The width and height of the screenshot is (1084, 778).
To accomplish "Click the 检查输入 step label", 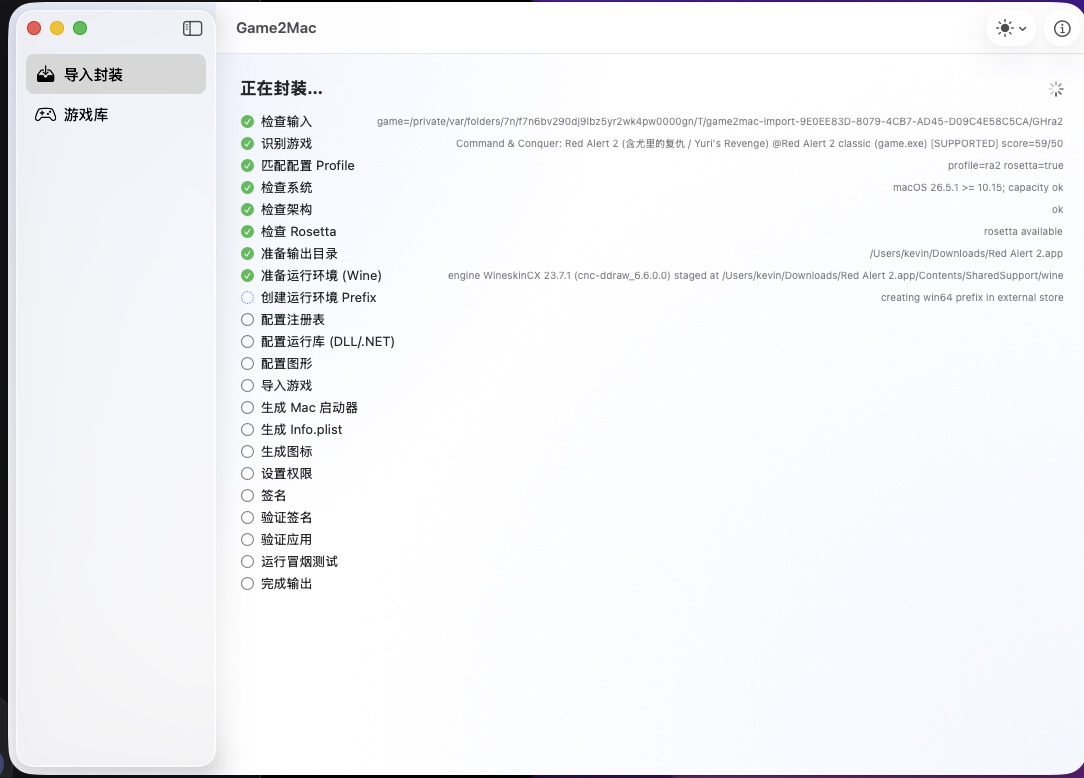I will pyautogui.click(x=286, y=122).
